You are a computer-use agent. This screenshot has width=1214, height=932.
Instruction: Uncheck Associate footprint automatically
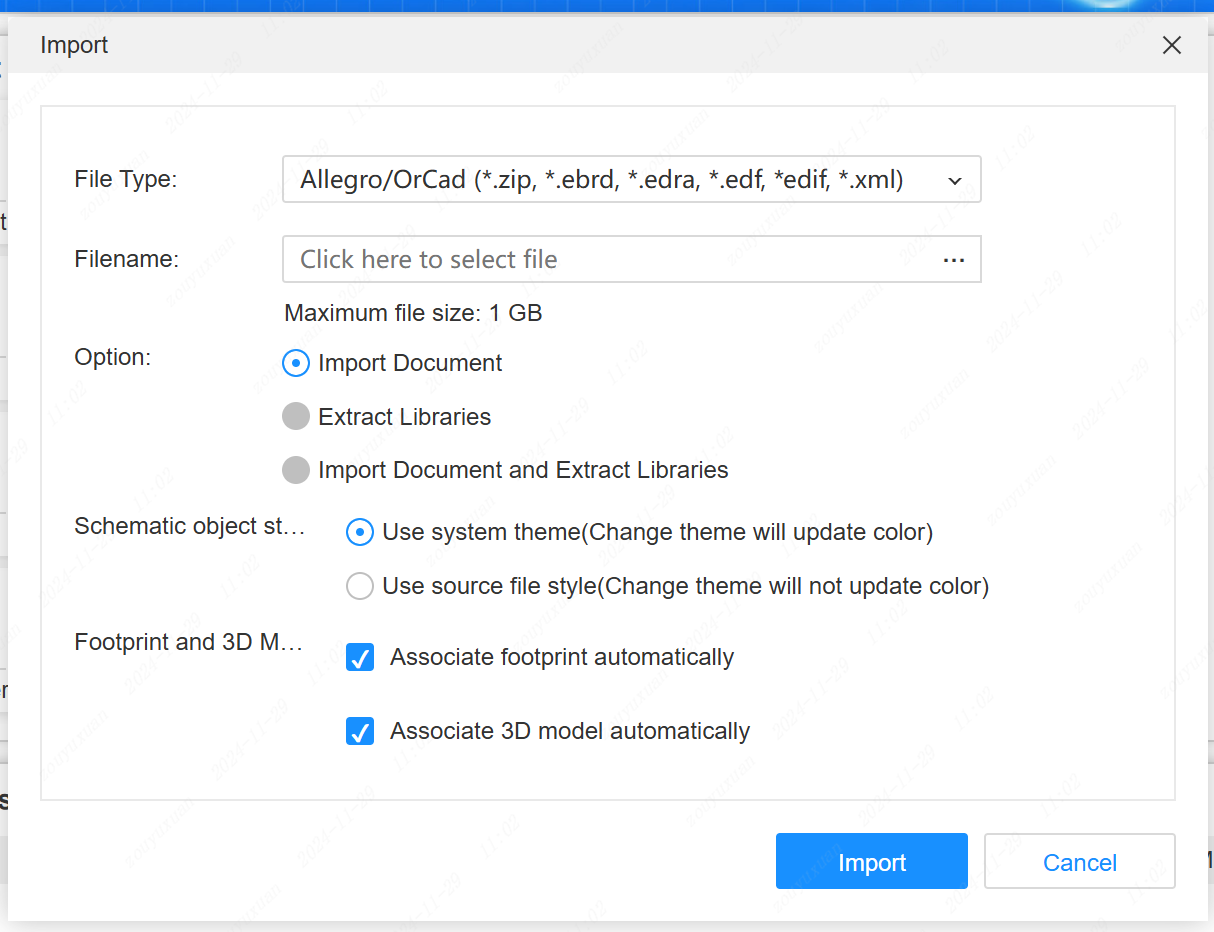360,658
